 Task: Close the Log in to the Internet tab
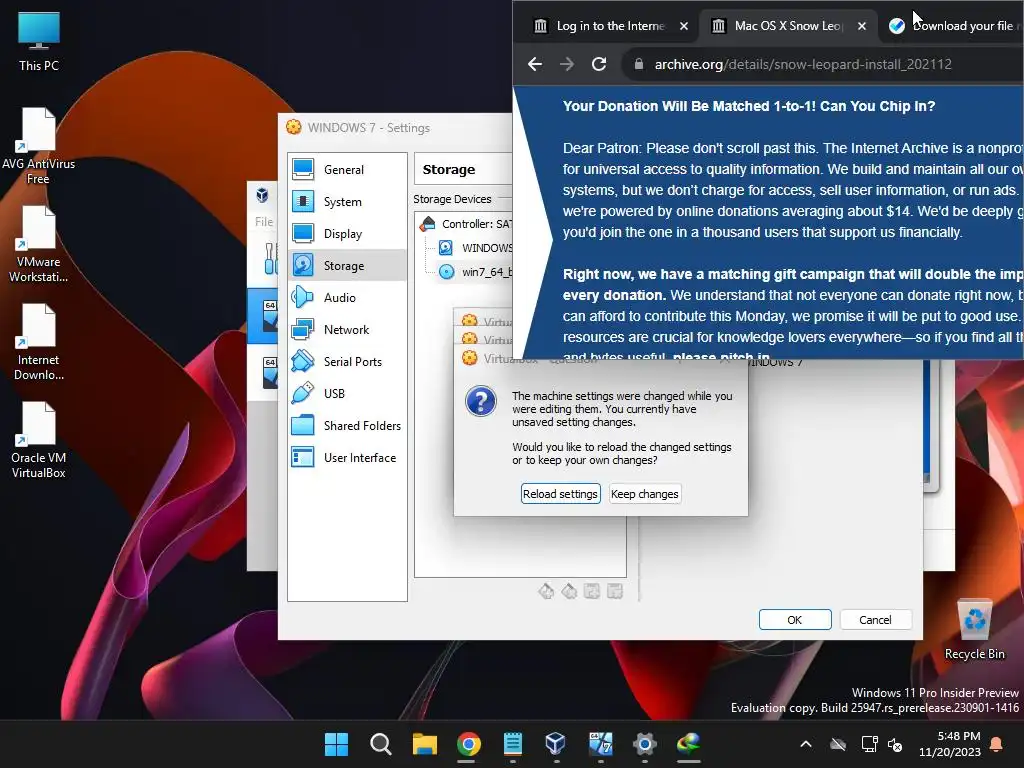click(684, 26)
